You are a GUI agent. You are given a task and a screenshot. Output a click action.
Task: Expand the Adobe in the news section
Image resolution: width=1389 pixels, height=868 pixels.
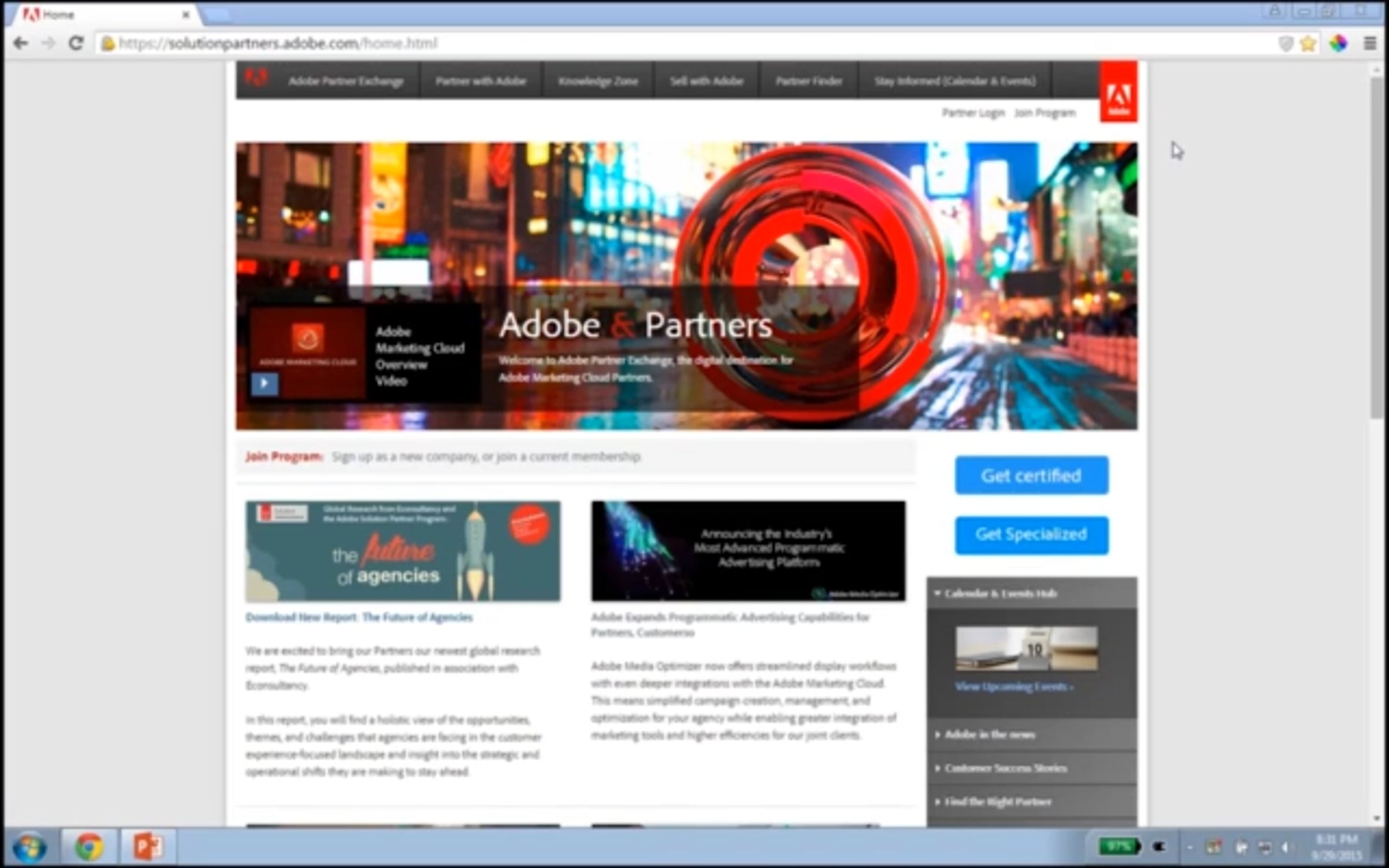(x=1031, y=735)
